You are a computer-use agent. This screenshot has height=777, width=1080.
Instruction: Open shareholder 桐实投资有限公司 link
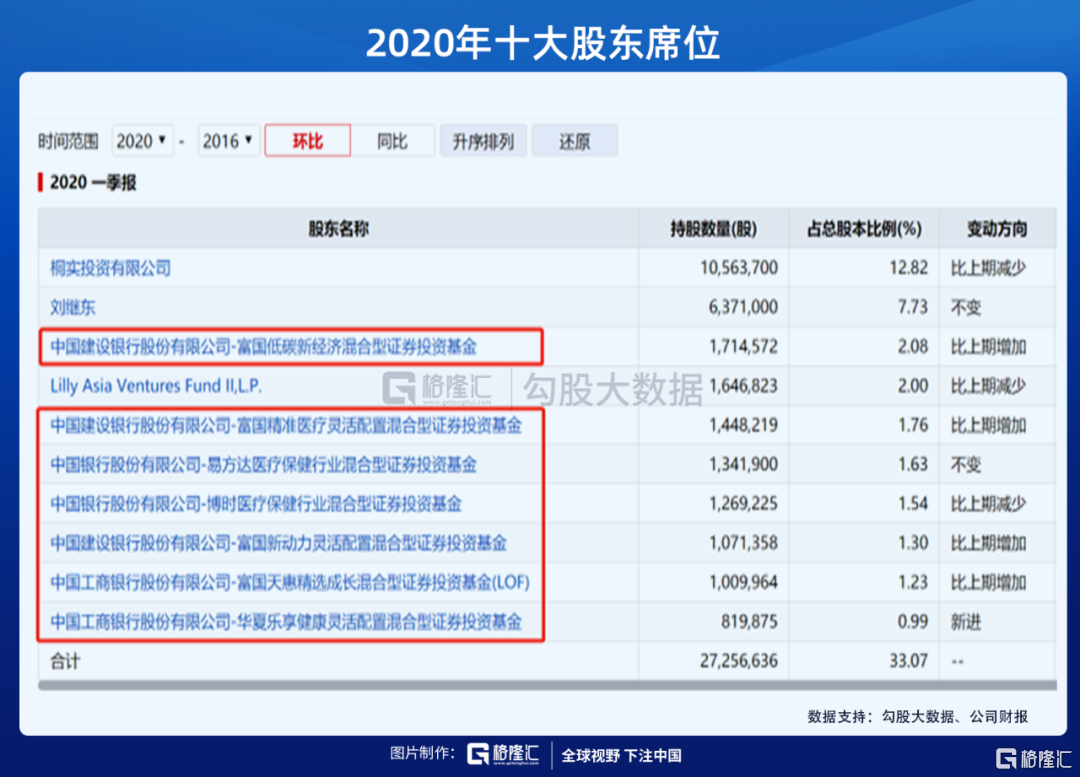(110, 268)
